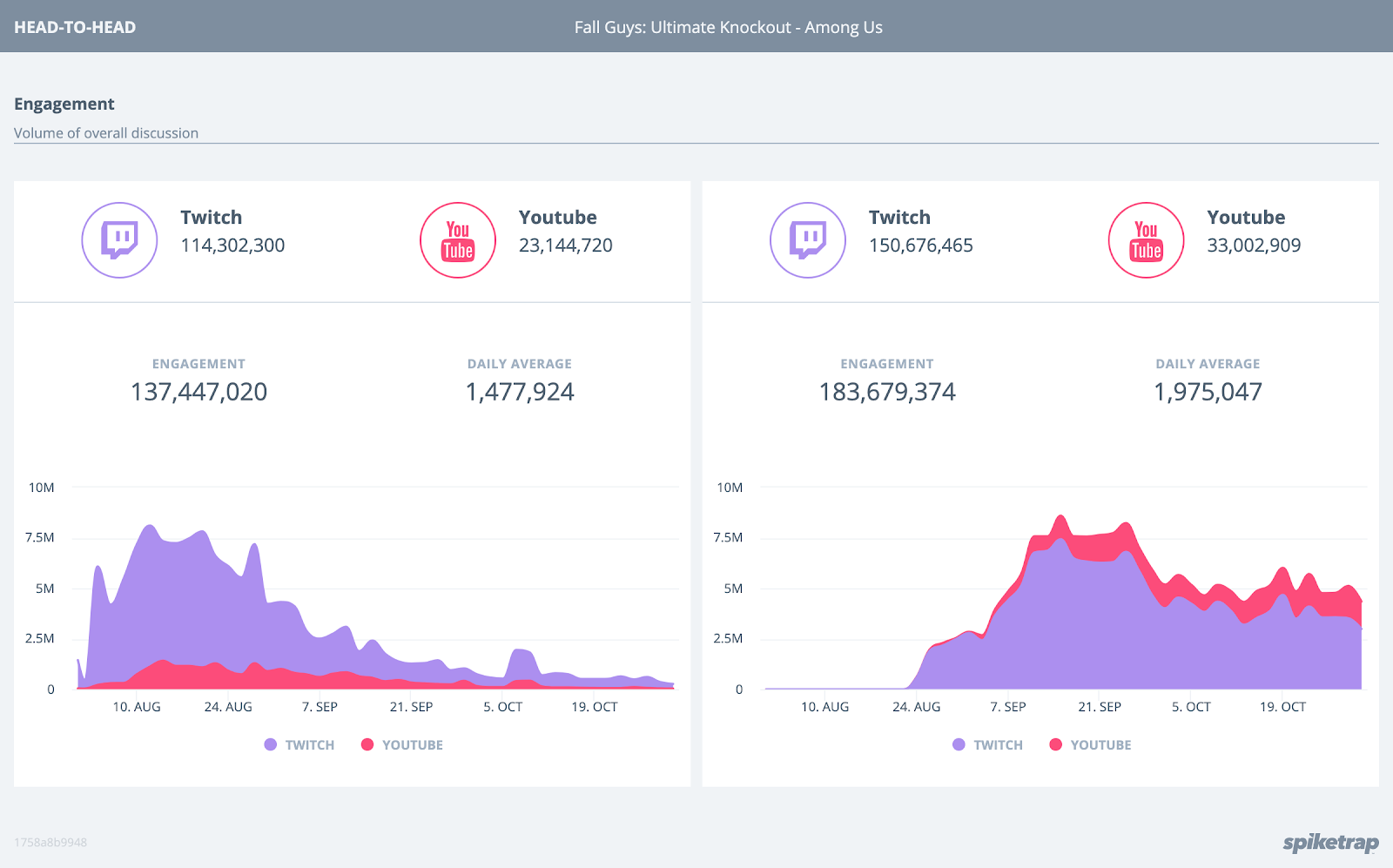Image resolution: width=1393 pixels, height=868 pixels.
Task: Click the HEAD-TO-HEAD header title
Action: point(75,27)
